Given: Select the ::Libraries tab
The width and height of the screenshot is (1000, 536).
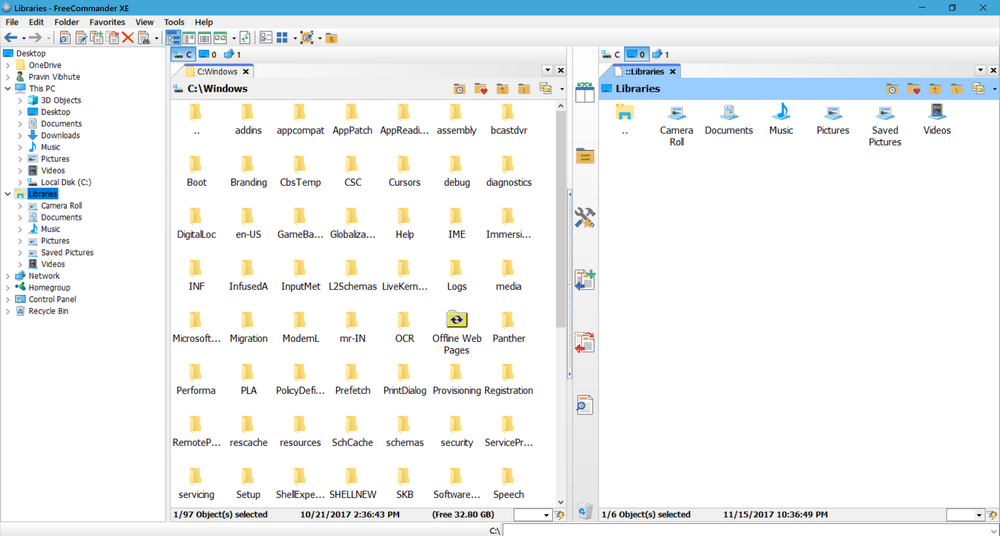Looking at the screenshot, I should click(x=644, y=71).
